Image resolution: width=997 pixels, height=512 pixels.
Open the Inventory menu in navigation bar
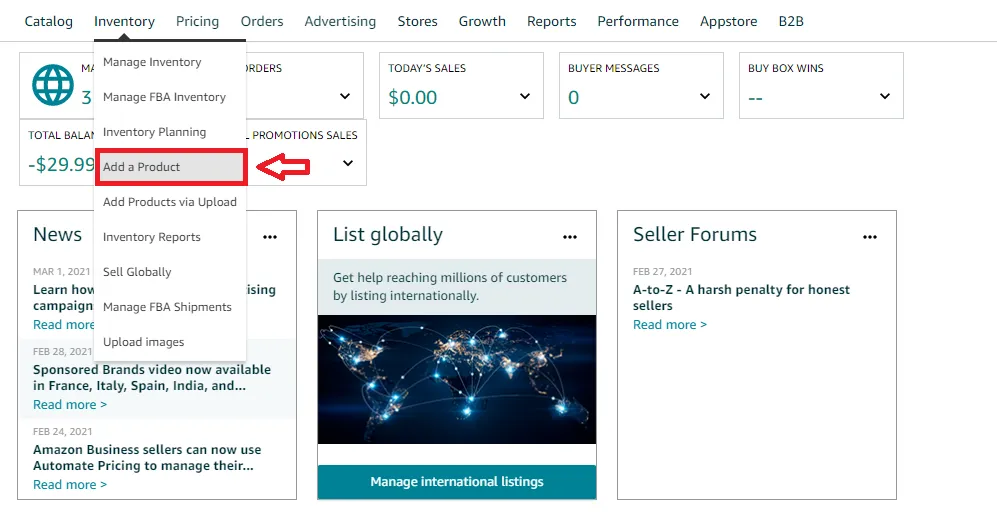point(125,22)
